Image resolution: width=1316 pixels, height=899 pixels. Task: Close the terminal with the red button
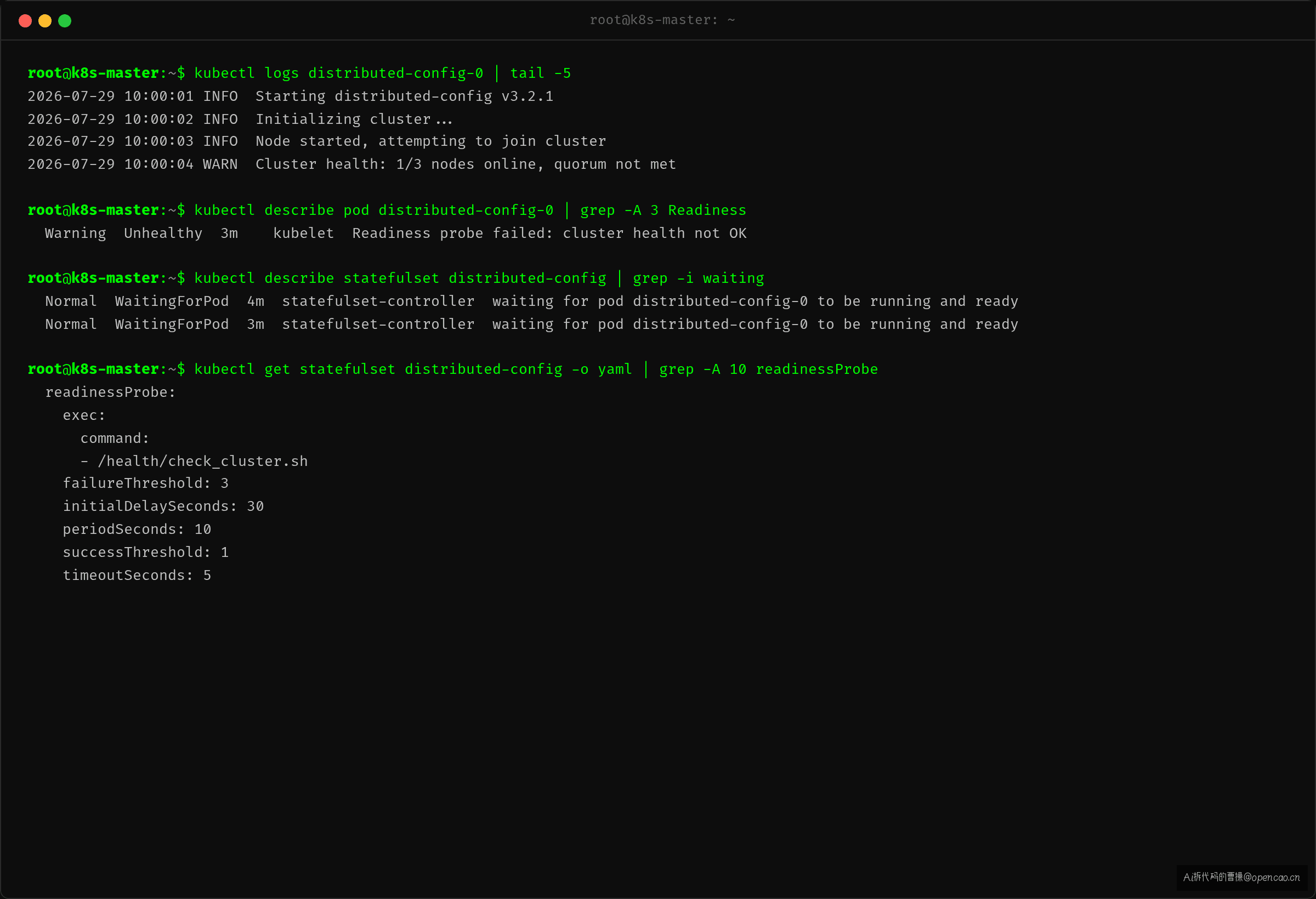25,21
